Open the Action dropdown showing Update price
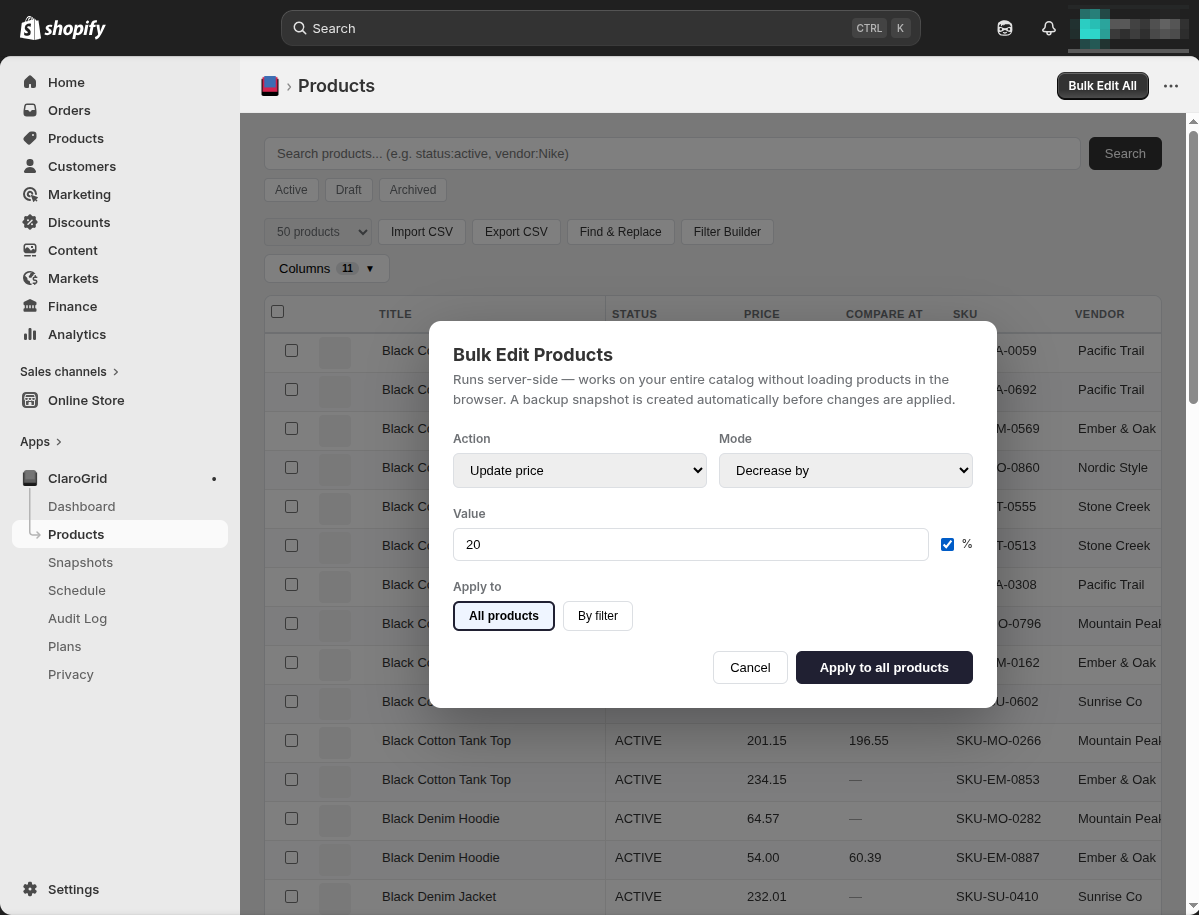The image size is (1199, 915). (x=579, y=470)
